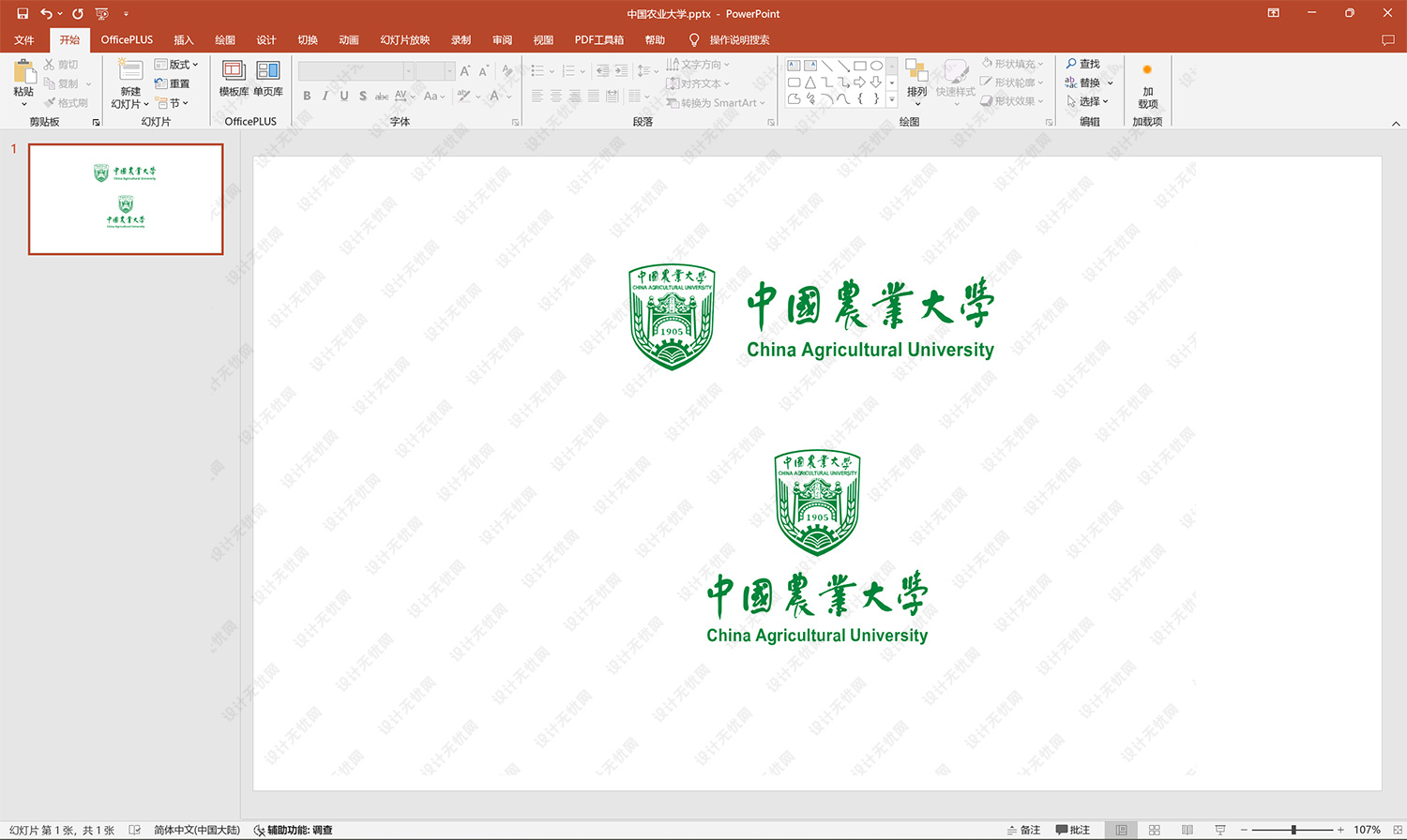Toggle Normal view button in status bar
Viewport: 1407px width, 840px height.
pyautogui.click(x=1121, y=830)
